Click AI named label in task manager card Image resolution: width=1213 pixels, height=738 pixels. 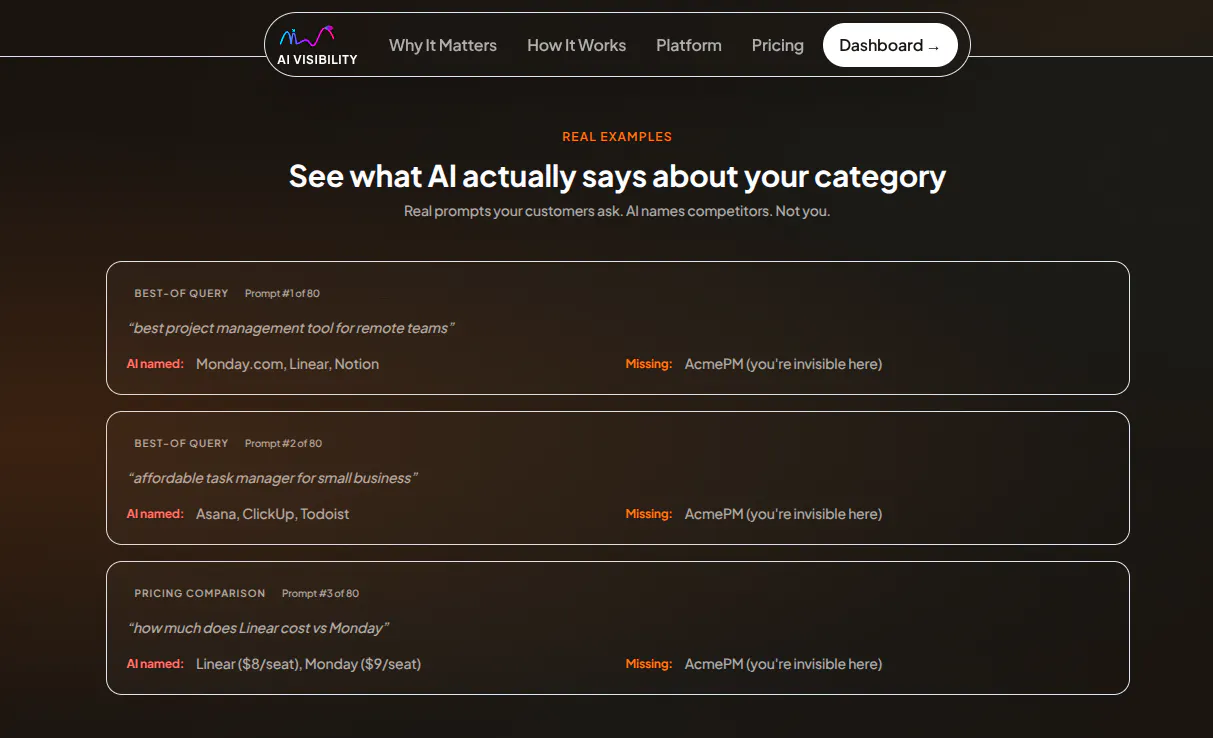tap(155, 514)
